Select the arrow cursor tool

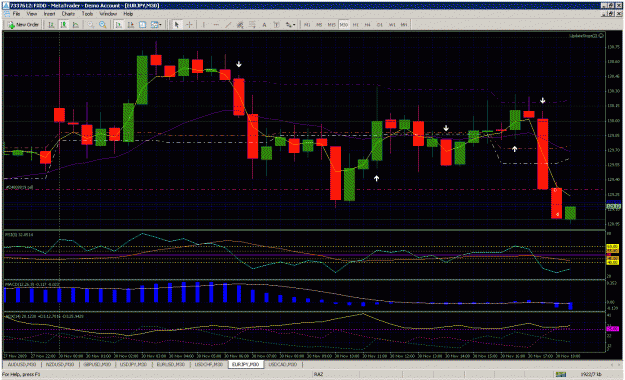177,25
